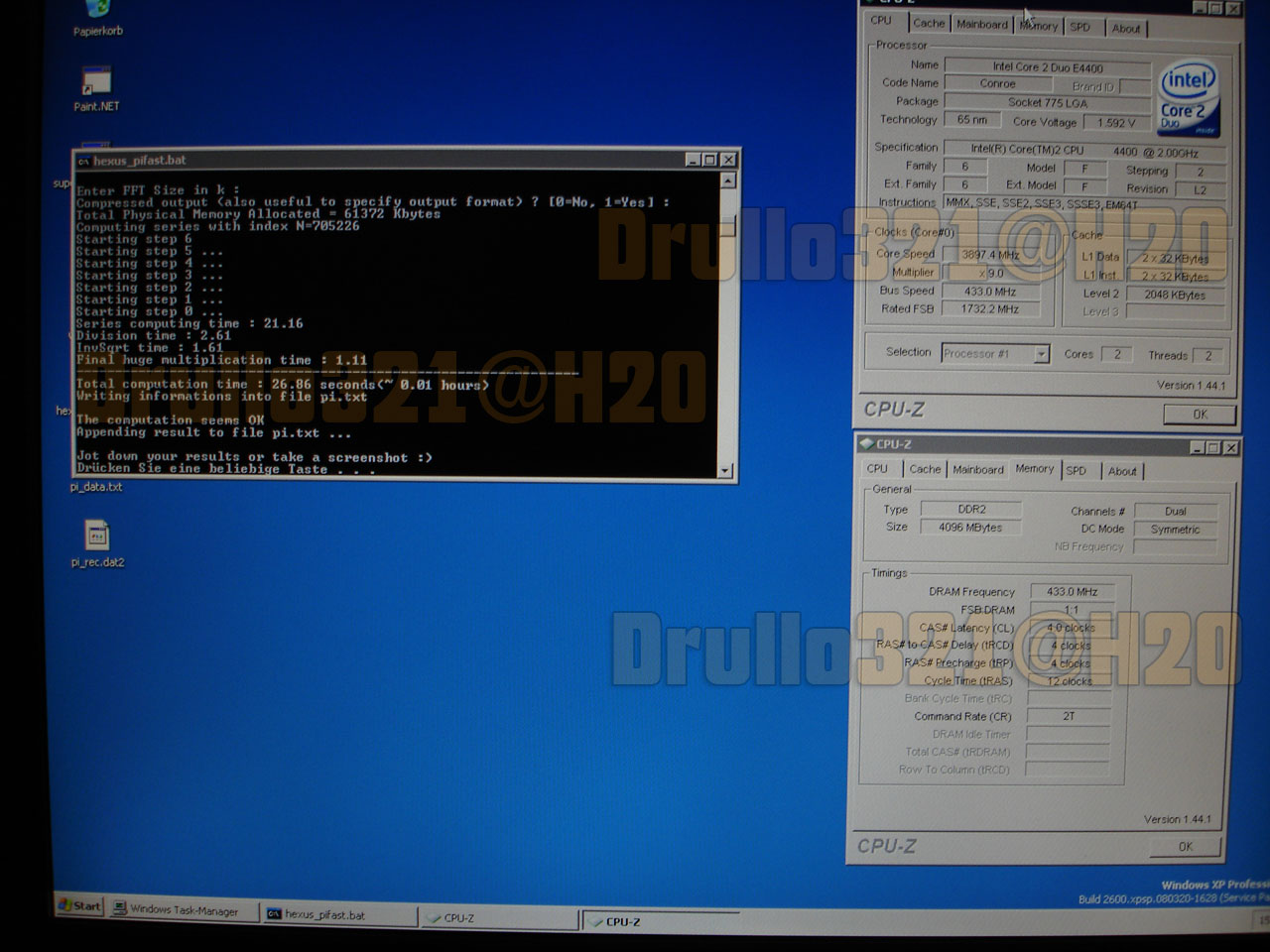Select the CPU tab in upper CPU-Z window
Viewport: 1270px width, 952px height.
(881, 21)
